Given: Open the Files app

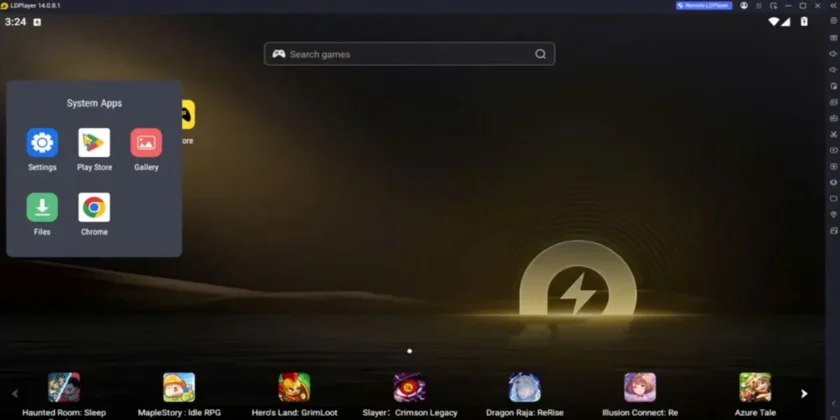Looking at the screenshot, I should click(x=42, y=207).
